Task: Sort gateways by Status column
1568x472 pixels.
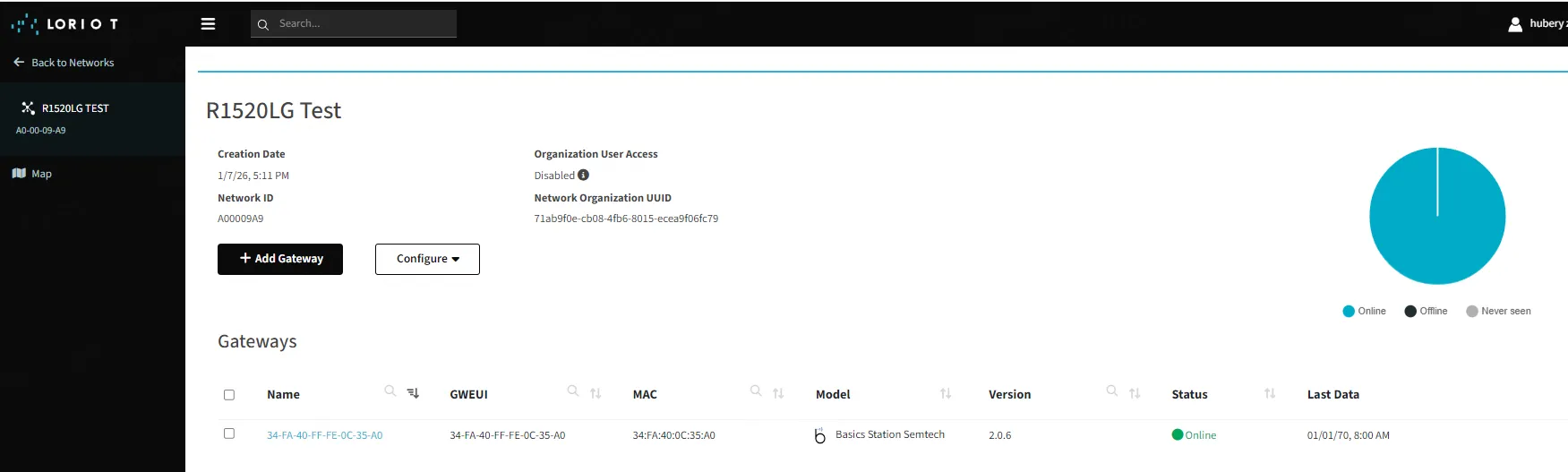Action: click(1269, 394)
